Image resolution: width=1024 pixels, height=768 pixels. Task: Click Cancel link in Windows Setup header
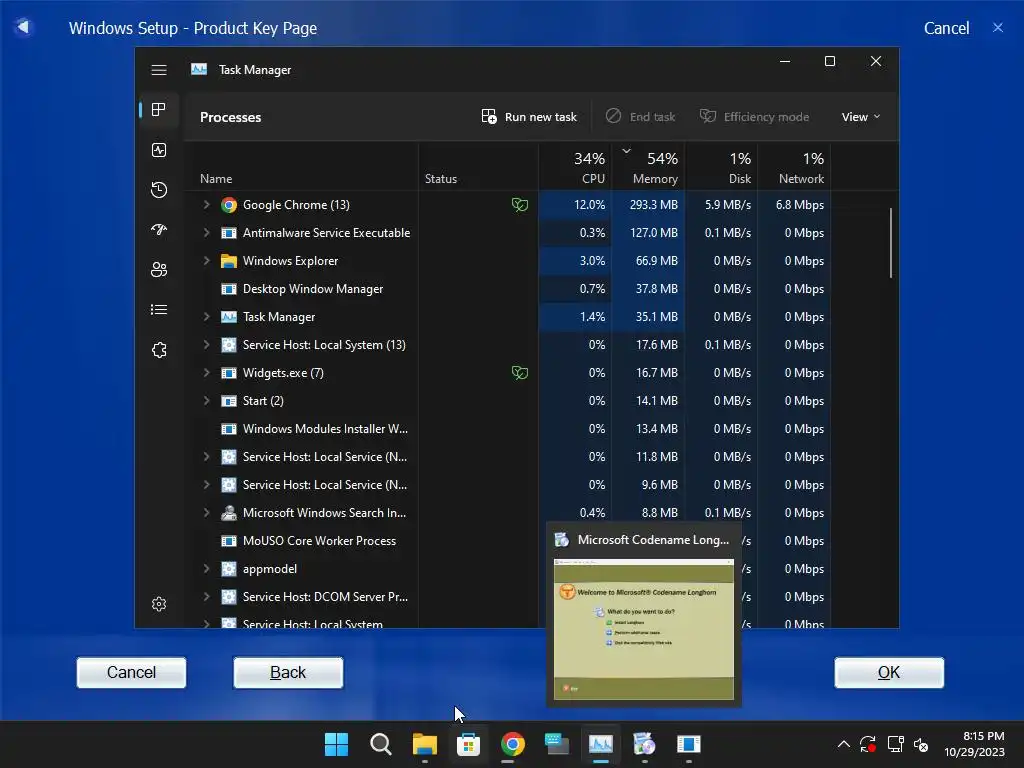point(946,28)
